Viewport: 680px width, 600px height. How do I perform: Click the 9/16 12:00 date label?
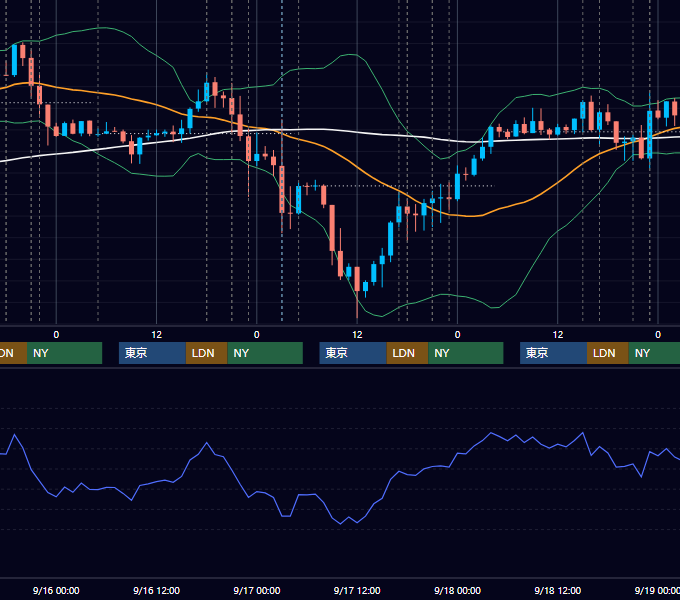(157, 590)
